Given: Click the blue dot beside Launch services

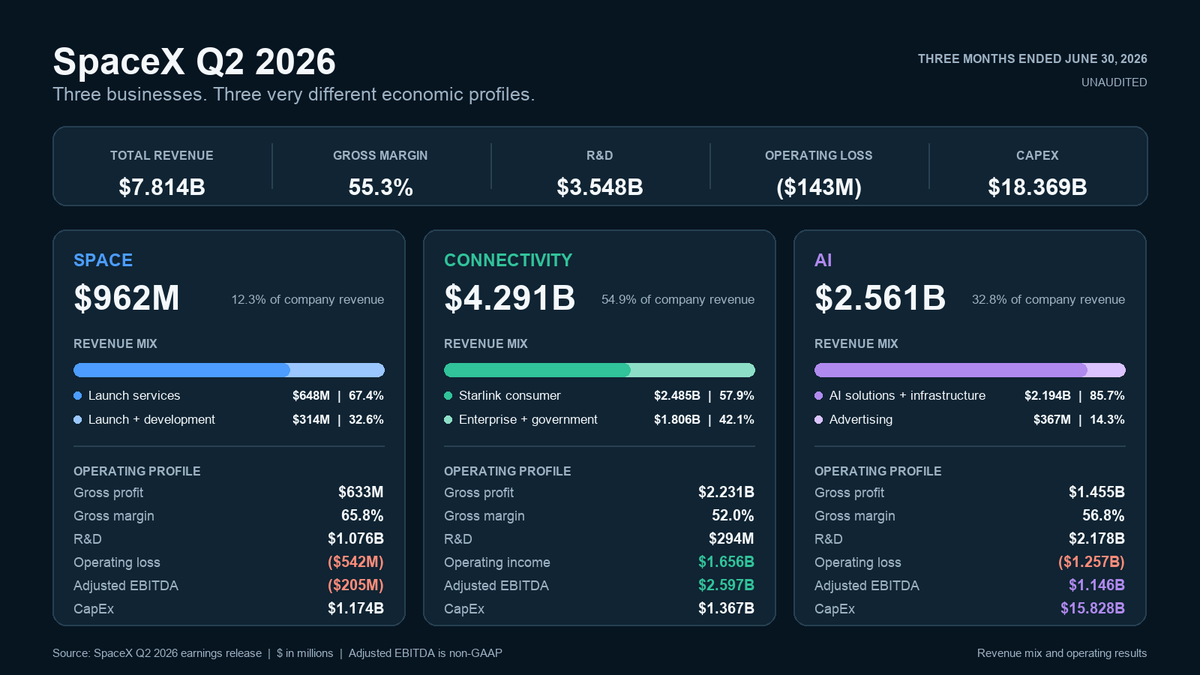Looking at the screenshot, I should click(78, 396).
